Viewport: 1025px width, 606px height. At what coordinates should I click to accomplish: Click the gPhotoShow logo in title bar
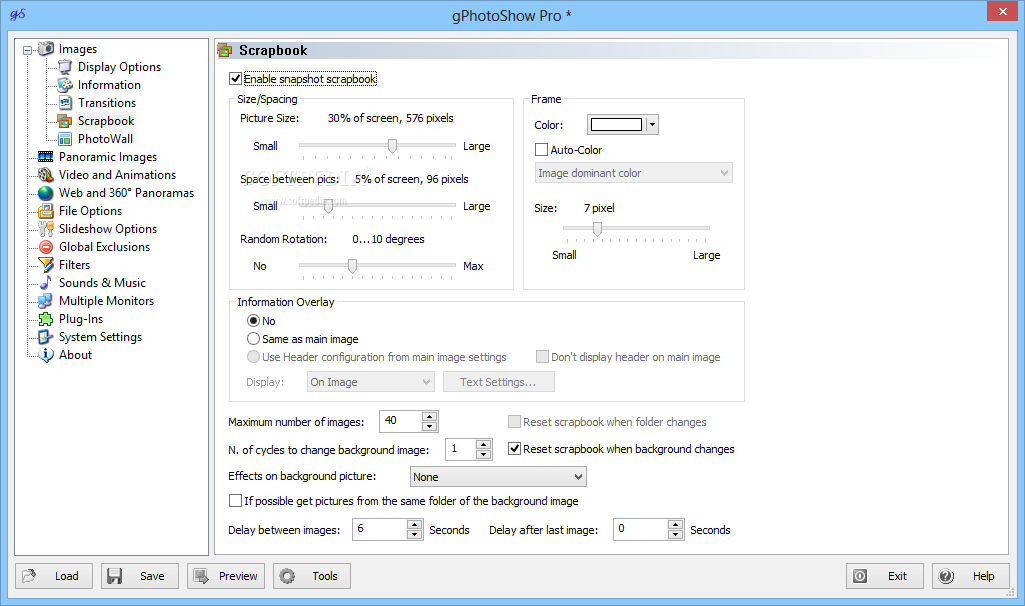pos(18,14)
